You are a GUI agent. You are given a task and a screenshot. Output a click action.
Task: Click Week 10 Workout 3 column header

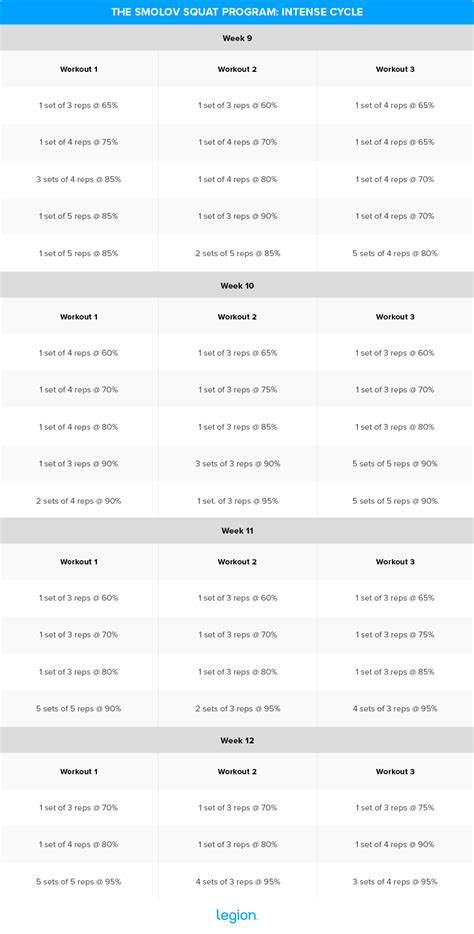[x=395, y=317]
